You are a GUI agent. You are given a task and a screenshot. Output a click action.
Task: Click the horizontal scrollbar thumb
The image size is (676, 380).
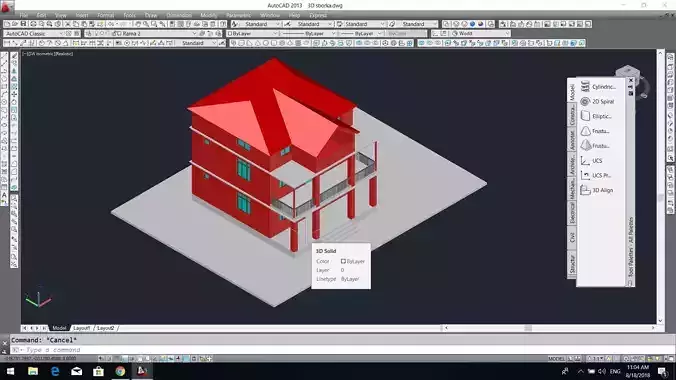(528, 328)
